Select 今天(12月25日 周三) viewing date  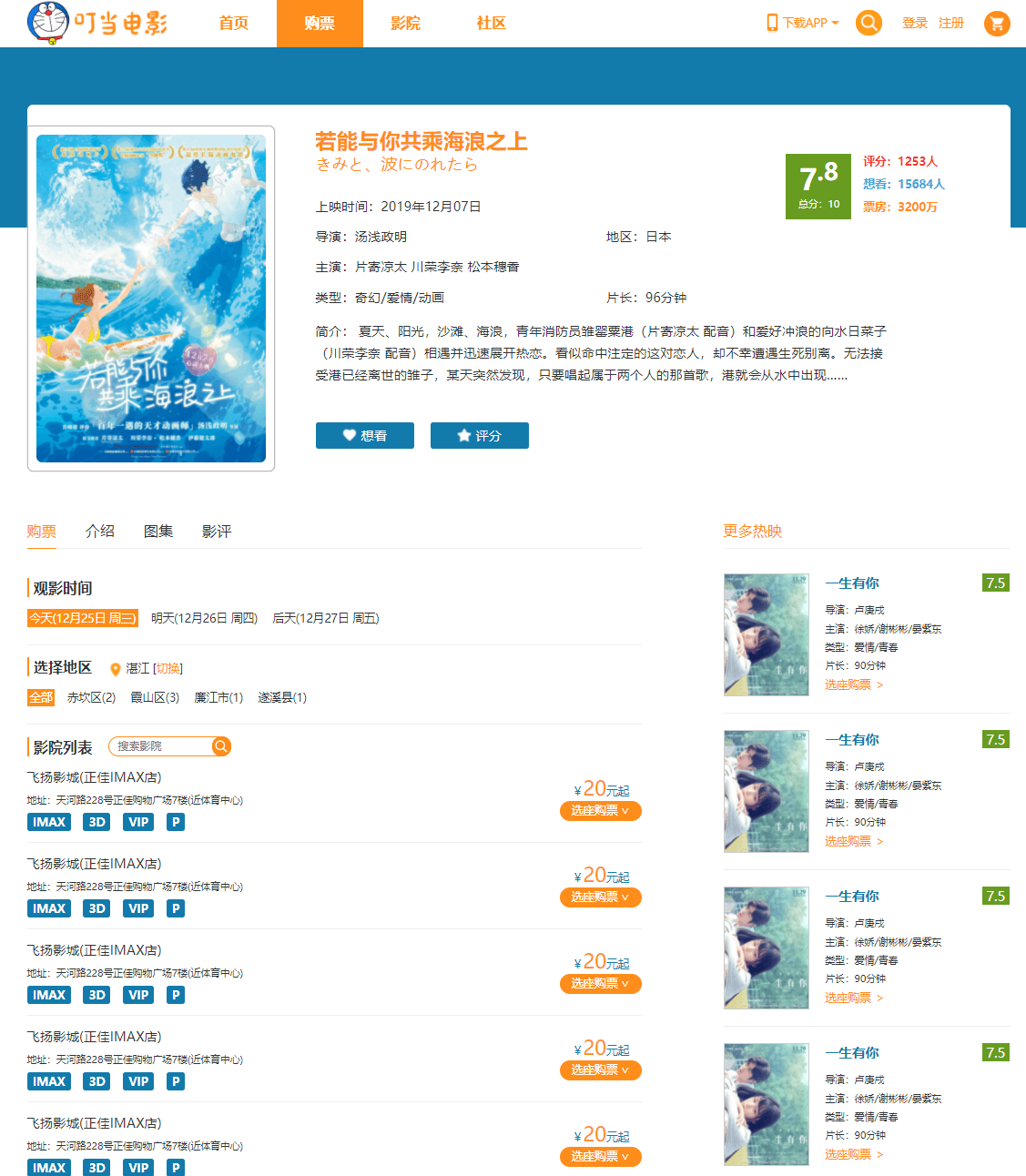83,618
